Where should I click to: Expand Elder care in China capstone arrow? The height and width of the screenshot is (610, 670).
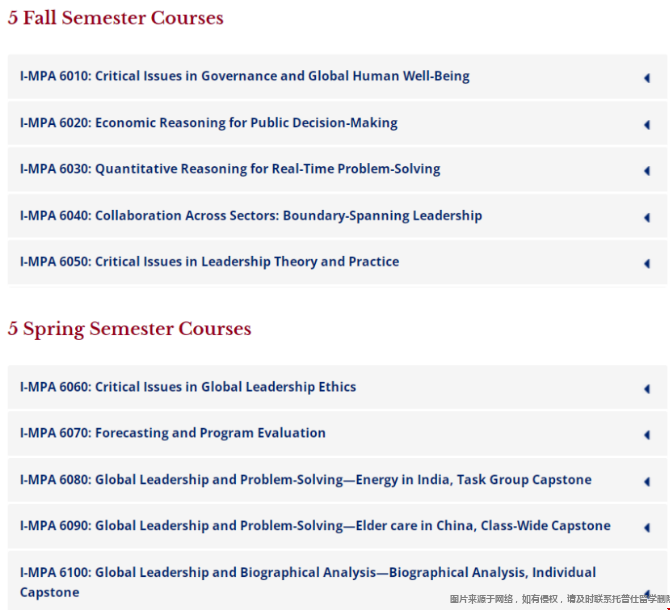pyautogui.click(x=647, y=528)
